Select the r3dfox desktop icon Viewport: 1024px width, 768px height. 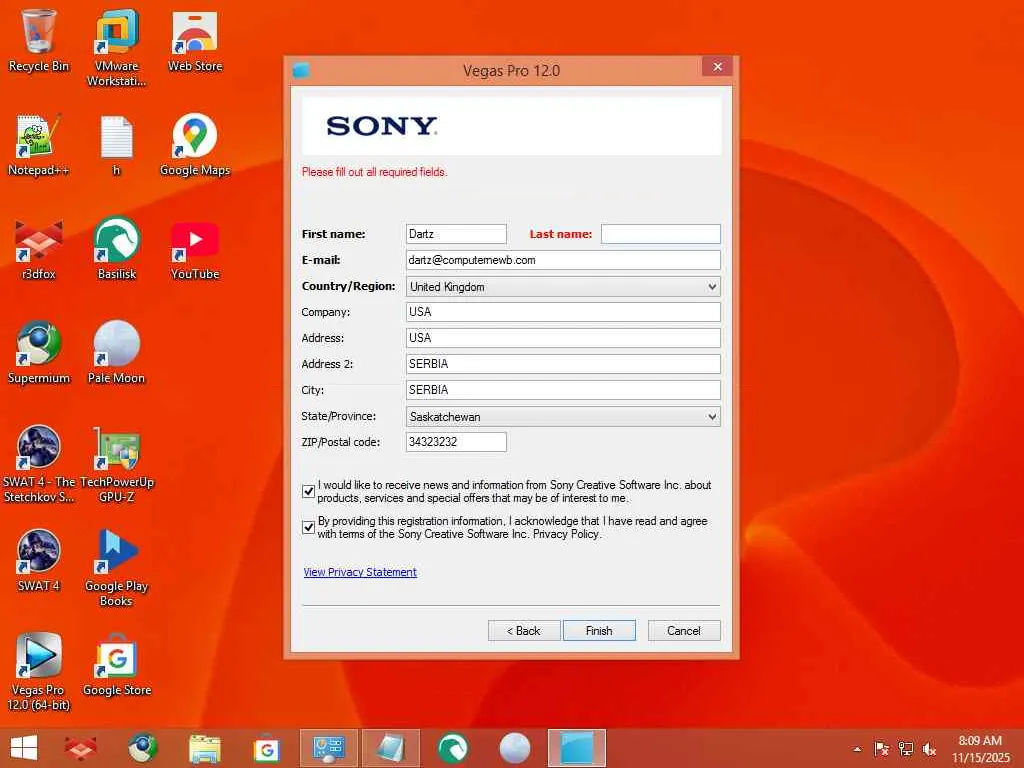click(x=38, y=249)
